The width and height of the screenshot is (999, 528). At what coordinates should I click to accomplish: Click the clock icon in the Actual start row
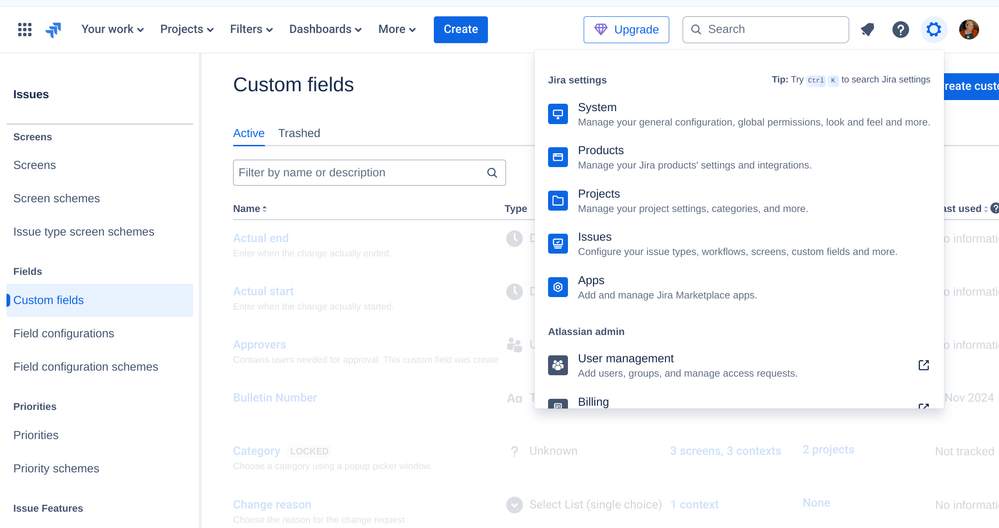[514, 292]
